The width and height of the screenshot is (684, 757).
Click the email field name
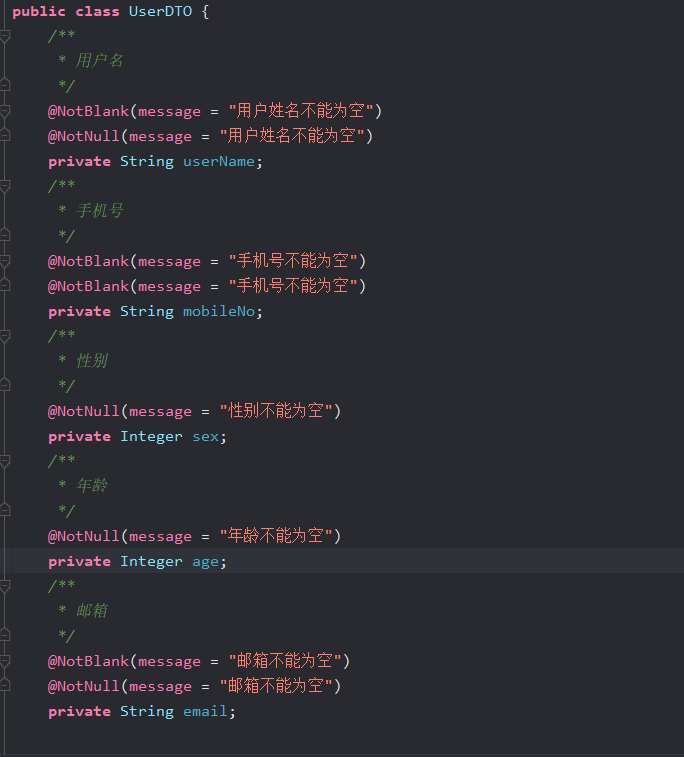[205, 711]
